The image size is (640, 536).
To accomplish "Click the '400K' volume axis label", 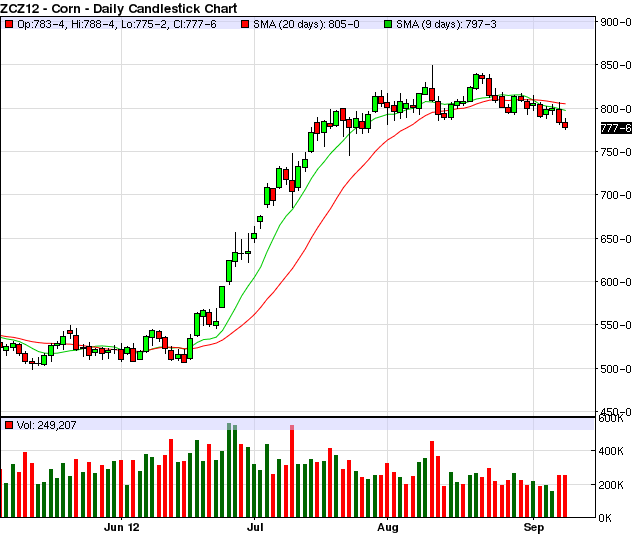I will (x=611, y=451).
